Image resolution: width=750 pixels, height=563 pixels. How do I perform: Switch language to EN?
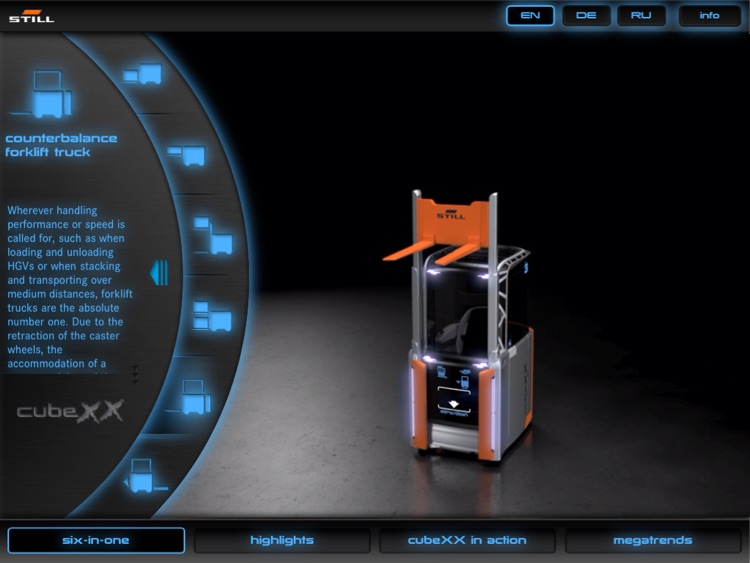(530, 15)
